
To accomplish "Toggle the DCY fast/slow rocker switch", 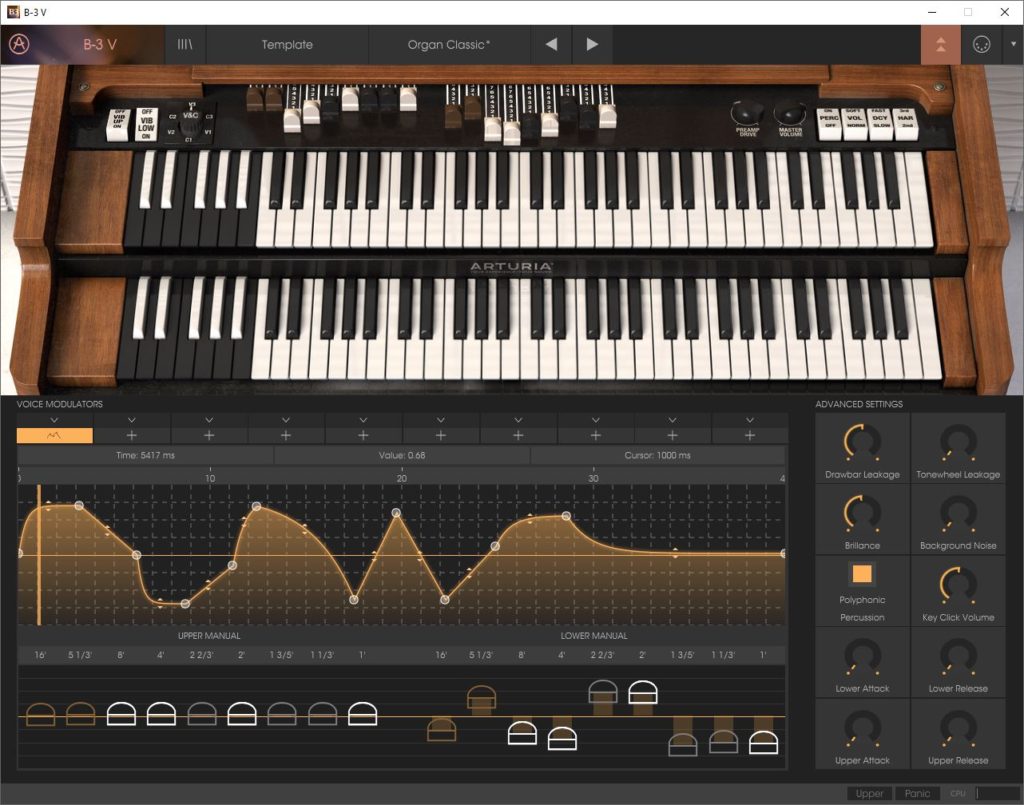I will tap(880, 123).
